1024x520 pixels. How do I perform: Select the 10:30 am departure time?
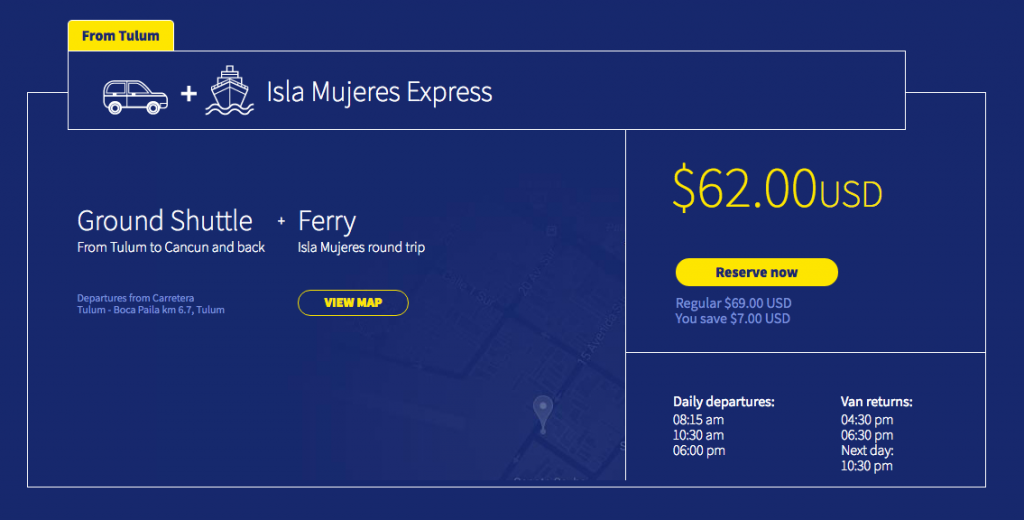698,435
